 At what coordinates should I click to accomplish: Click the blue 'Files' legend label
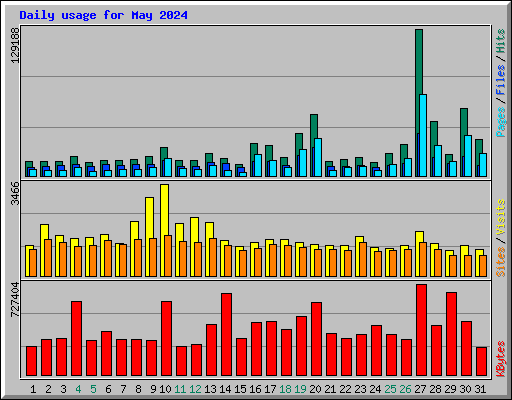coord(501,80)
